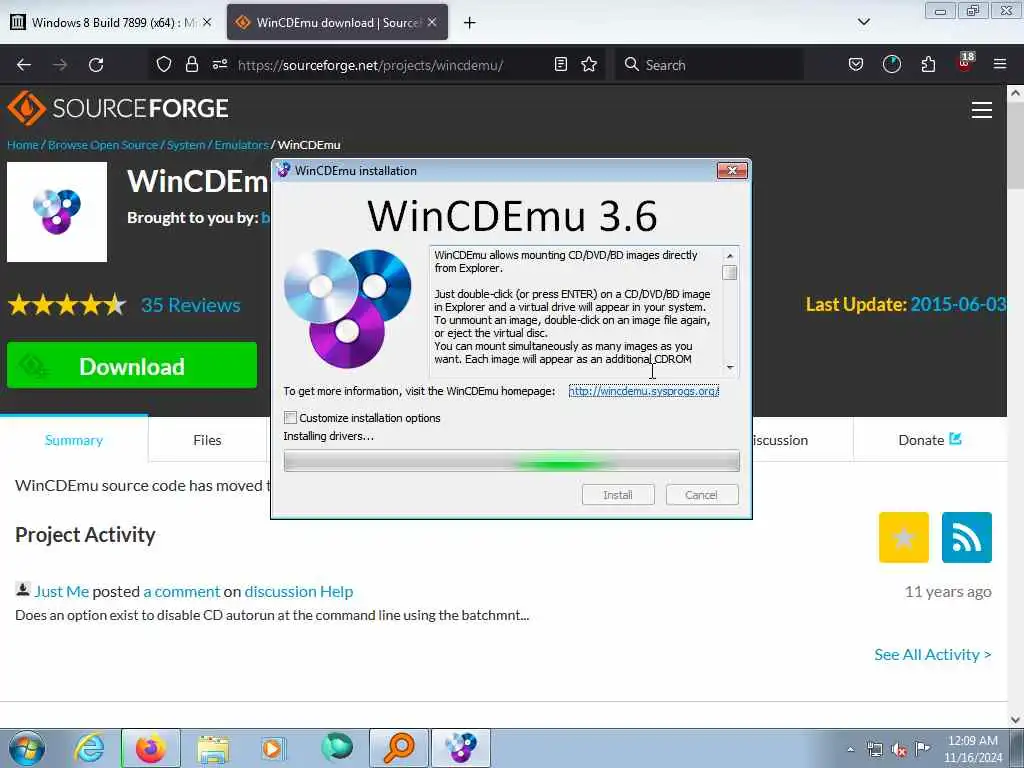This screenshot has height=768, width=1024.
Task: Click the five-star rating display
Action: click(67, 305)
